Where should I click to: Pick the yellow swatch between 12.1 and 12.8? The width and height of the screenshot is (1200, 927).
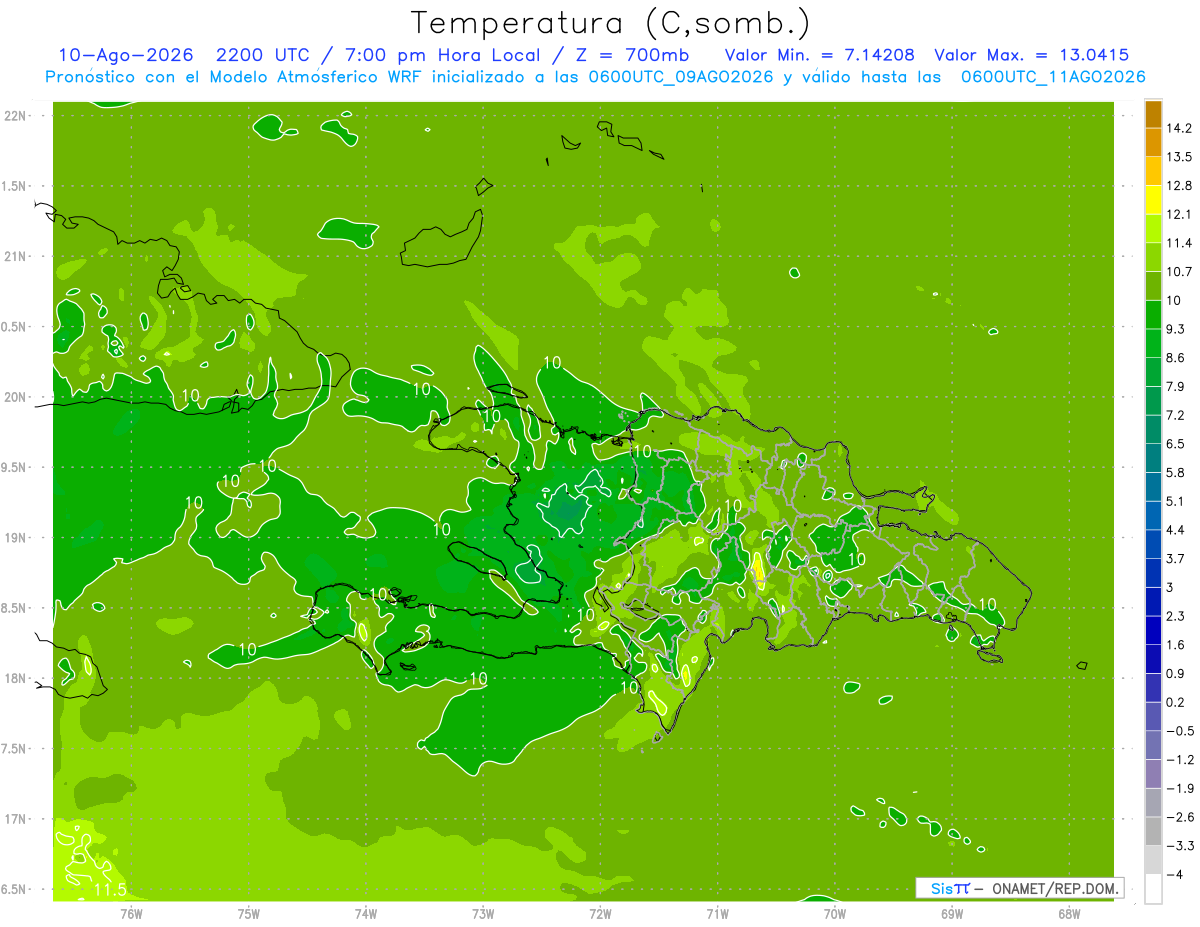(1153, 200)
